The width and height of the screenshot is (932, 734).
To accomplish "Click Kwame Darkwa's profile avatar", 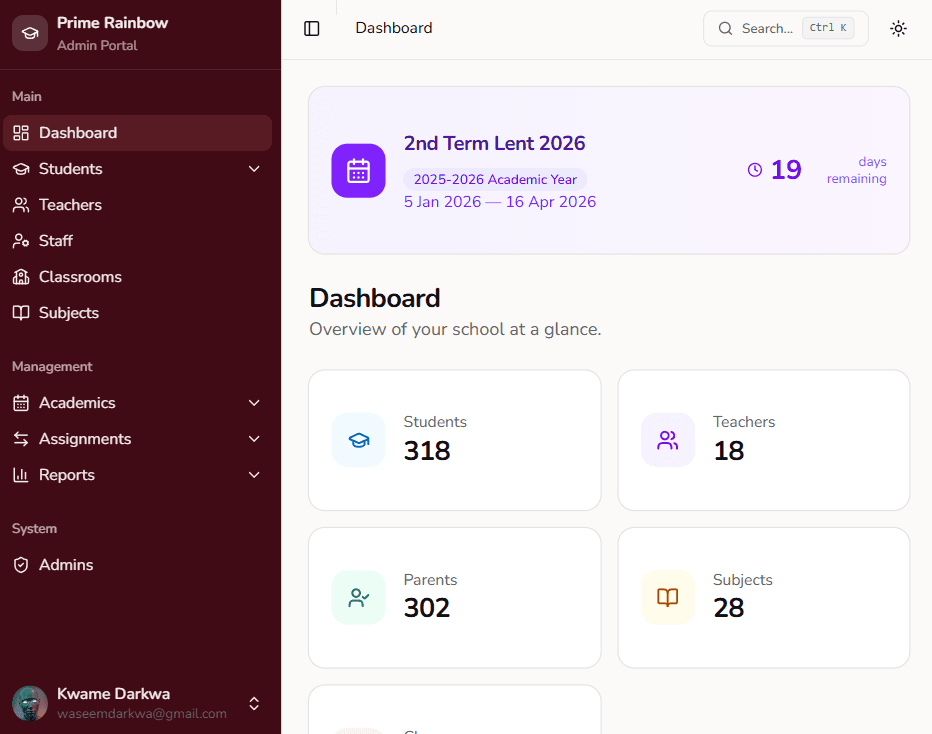I will [30, 703].
